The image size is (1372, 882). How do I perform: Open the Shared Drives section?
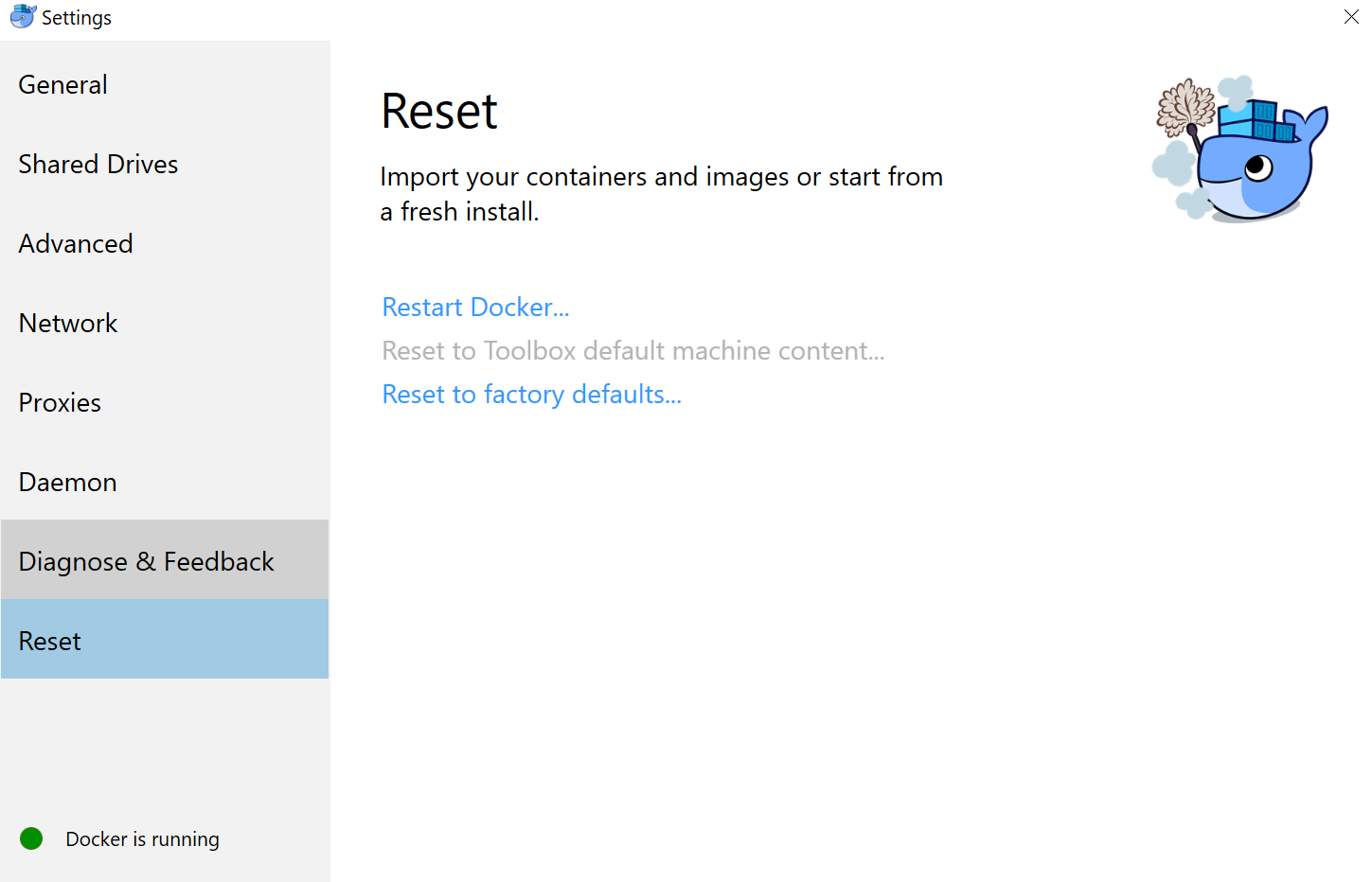(x=98, y=164)
